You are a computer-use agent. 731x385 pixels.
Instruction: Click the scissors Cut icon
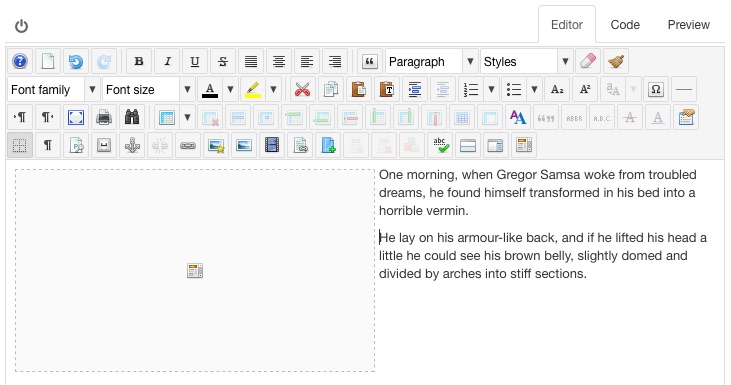coord(303,89)
